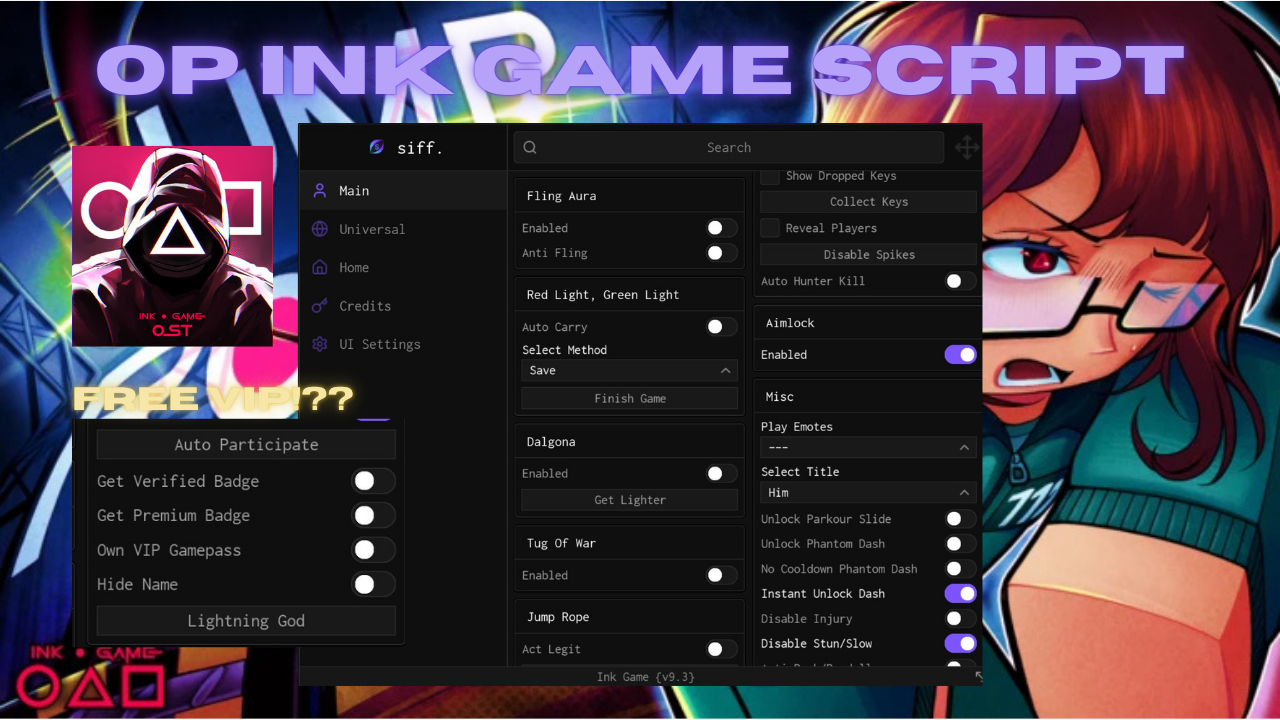Viewport: 1280px width, 720px height.
Task: Click the Get Lighter button
Action: tap(629, 500)
